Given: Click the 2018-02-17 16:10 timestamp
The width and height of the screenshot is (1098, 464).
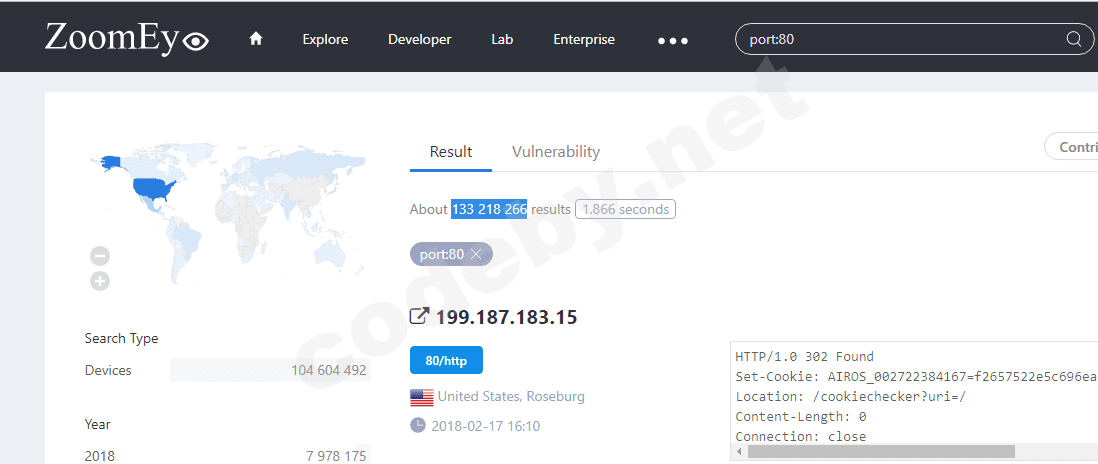Looking at the screenshot, I should (486, 426).
